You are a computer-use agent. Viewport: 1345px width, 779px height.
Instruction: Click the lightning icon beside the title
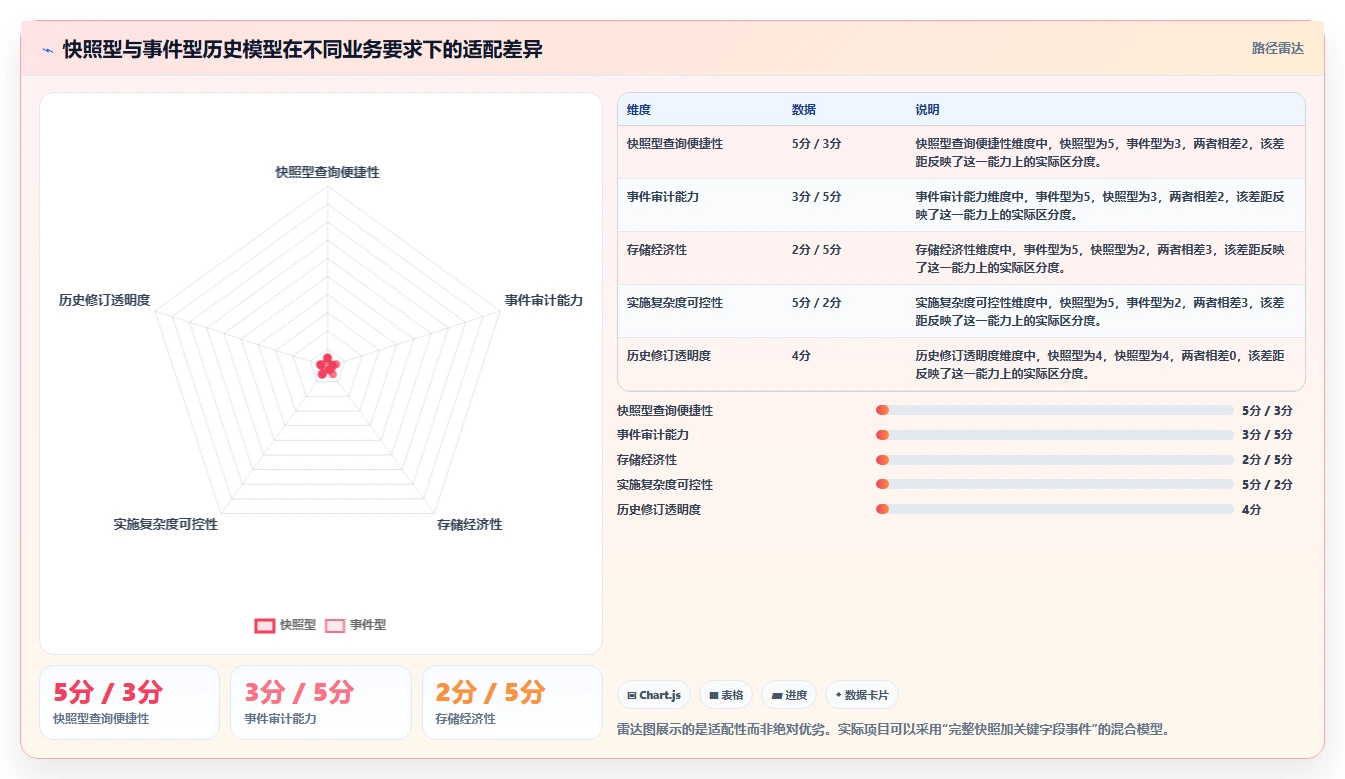pos(48,50)
